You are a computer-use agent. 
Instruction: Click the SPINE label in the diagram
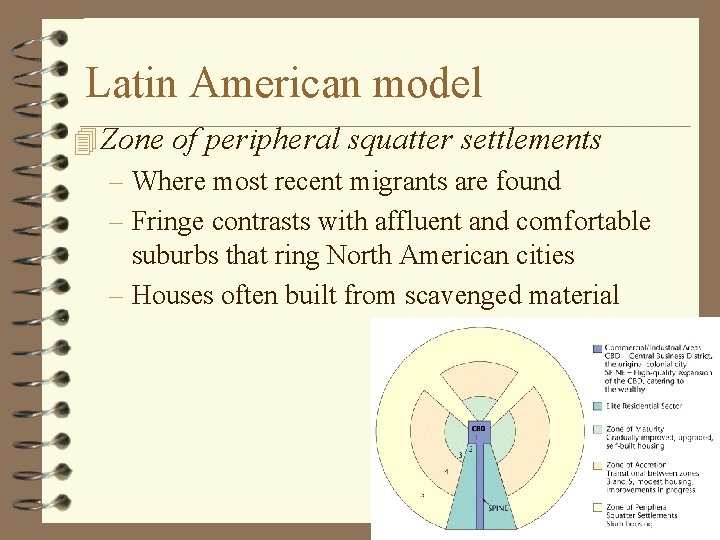pyautogui.click(x=498, y=508)
